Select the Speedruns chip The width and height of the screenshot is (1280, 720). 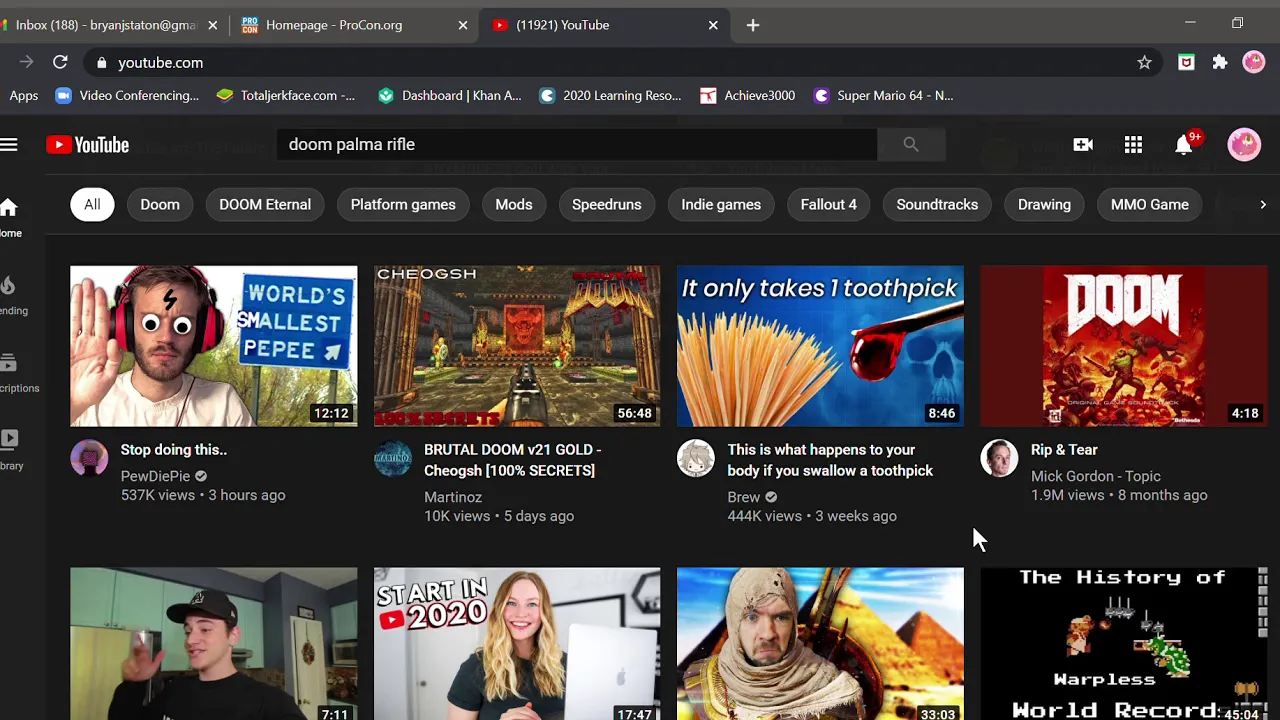click(x=607, y=205)
